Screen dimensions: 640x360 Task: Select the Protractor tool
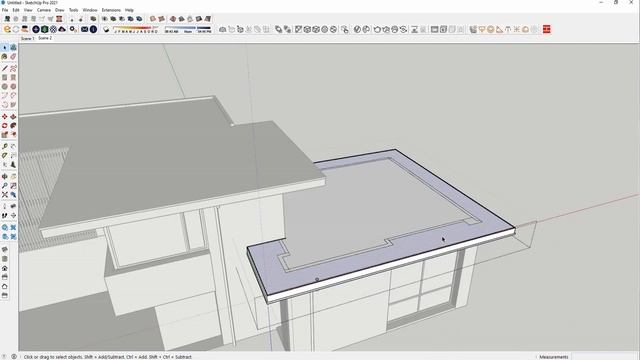pyautogui.click(x=4, y=156)
